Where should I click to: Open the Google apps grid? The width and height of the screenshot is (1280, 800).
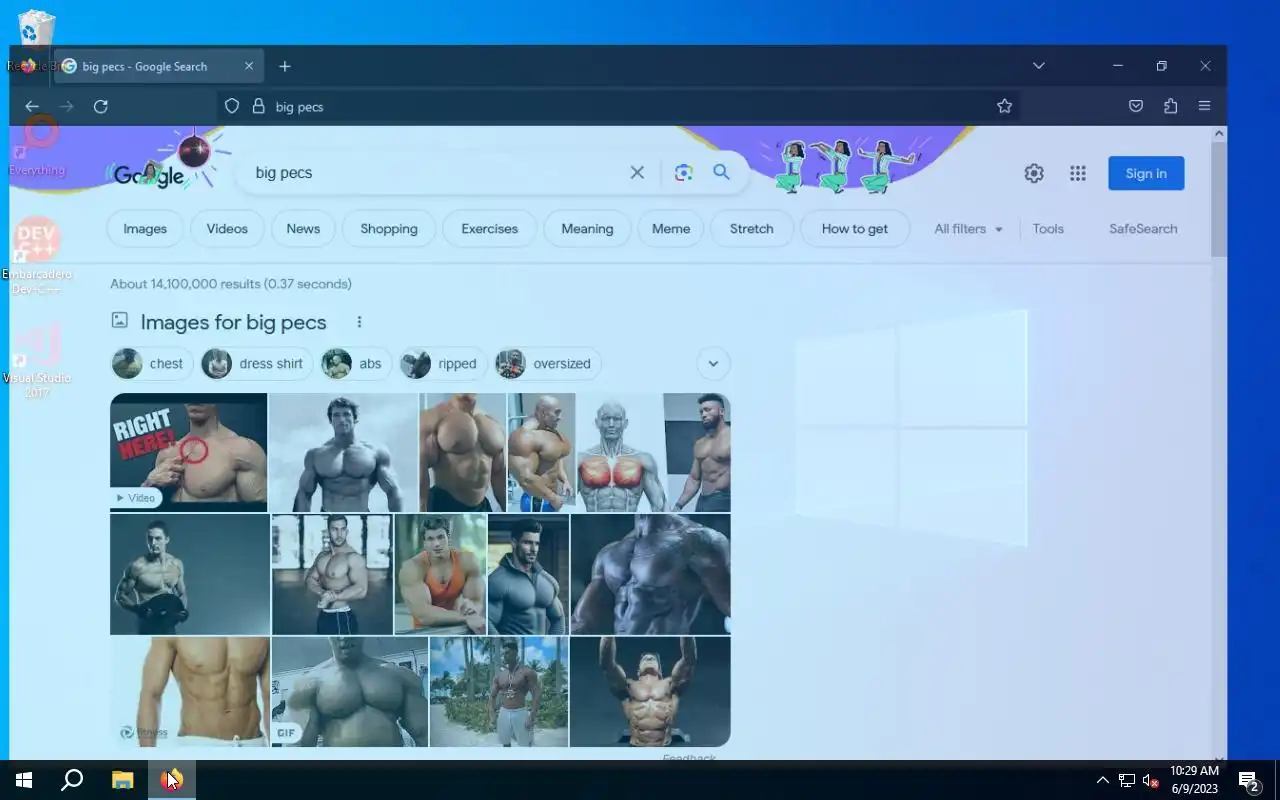coord(1077,173)
